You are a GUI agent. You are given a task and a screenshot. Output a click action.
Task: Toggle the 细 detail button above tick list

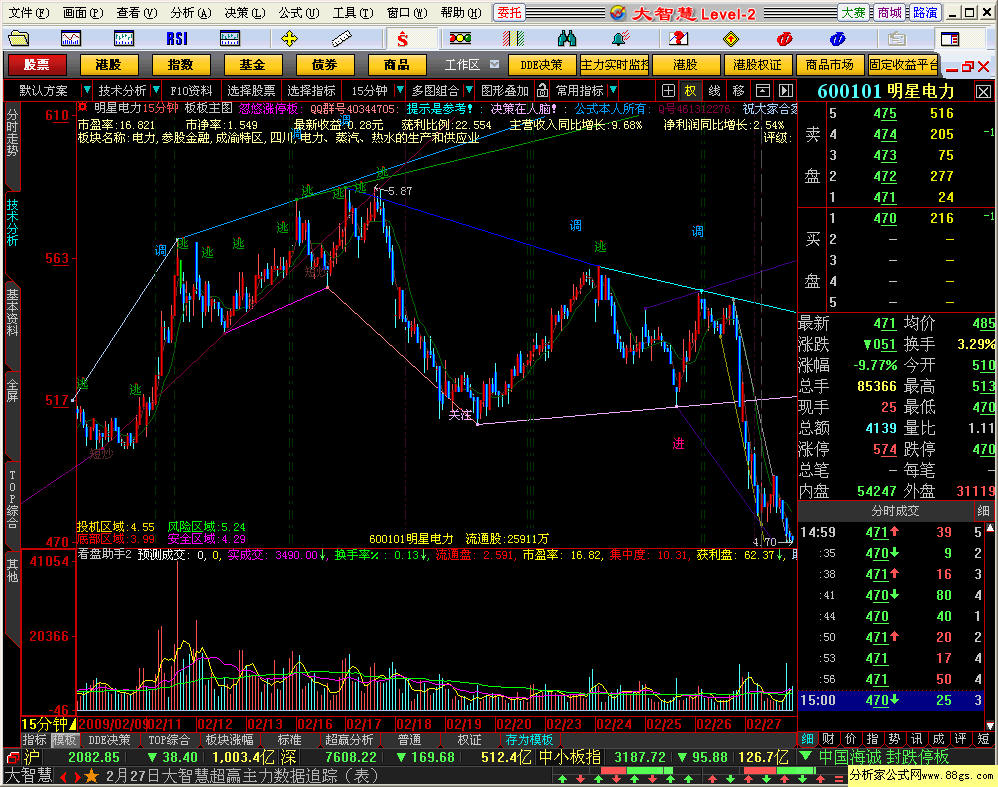click(x=983, y=511)
